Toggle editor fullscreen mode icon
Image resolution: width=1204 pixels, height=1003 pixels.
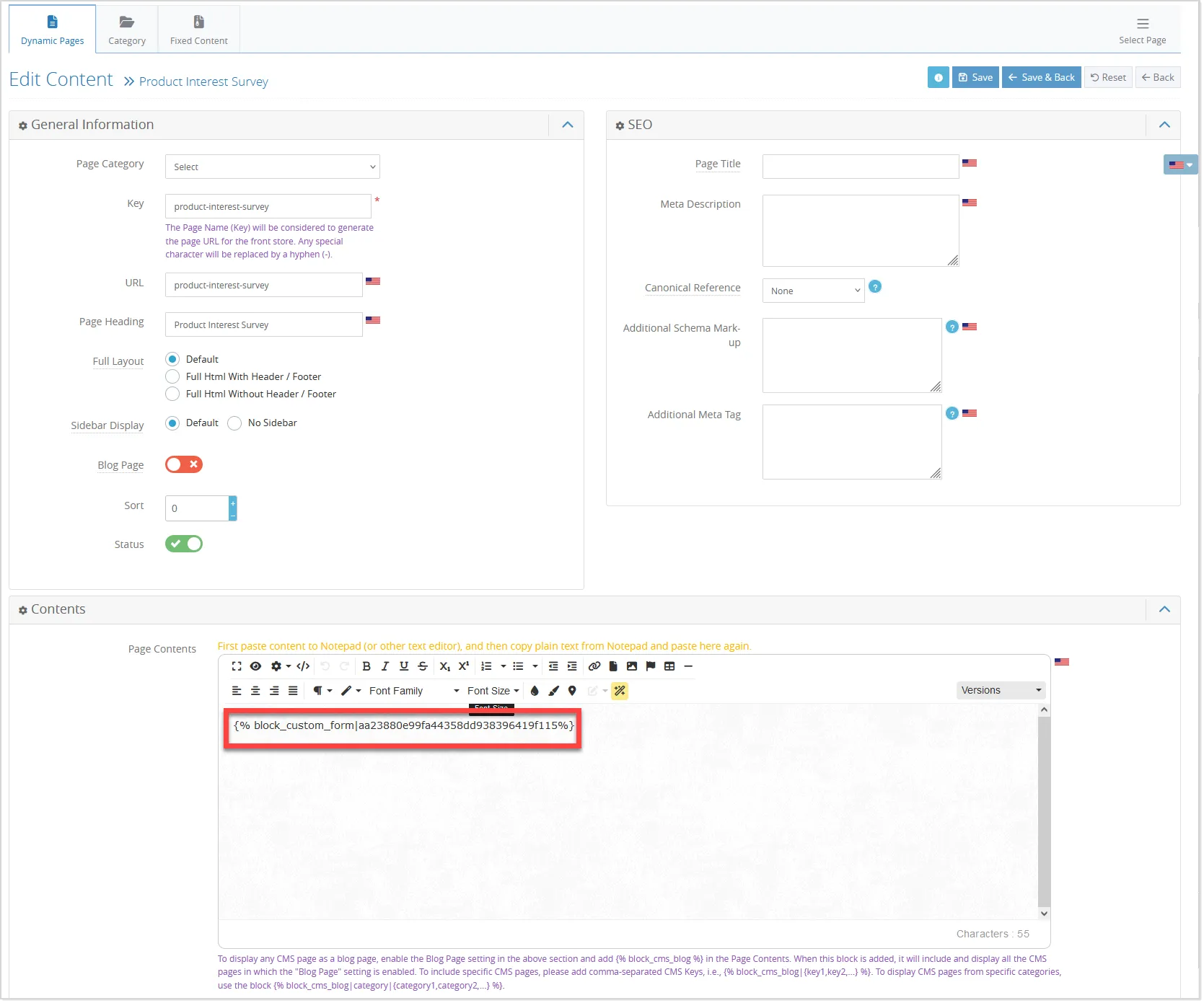point(237,667)
